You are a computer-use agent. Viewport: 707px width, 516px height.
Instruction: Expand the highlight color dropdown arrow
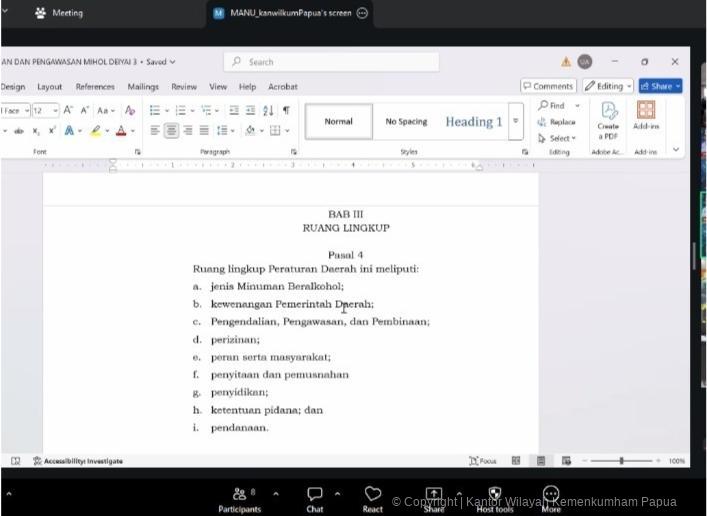pos(107,131)
